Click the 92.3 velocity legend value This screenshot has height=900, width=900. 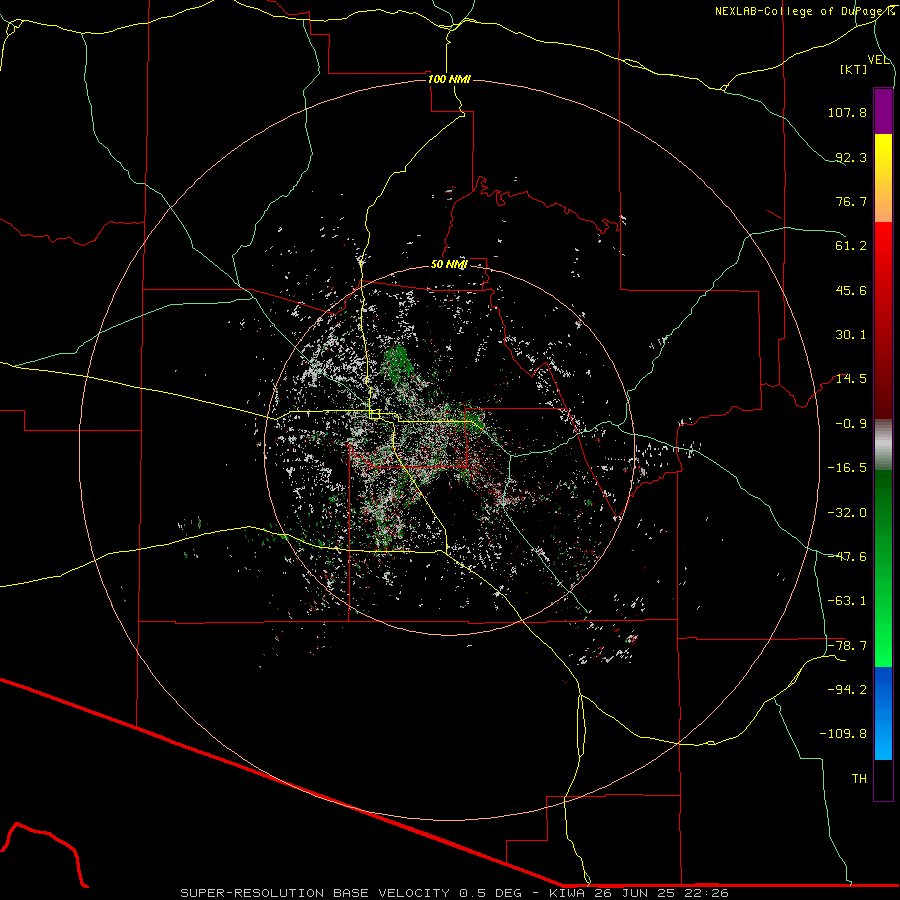tap(851, 157)
